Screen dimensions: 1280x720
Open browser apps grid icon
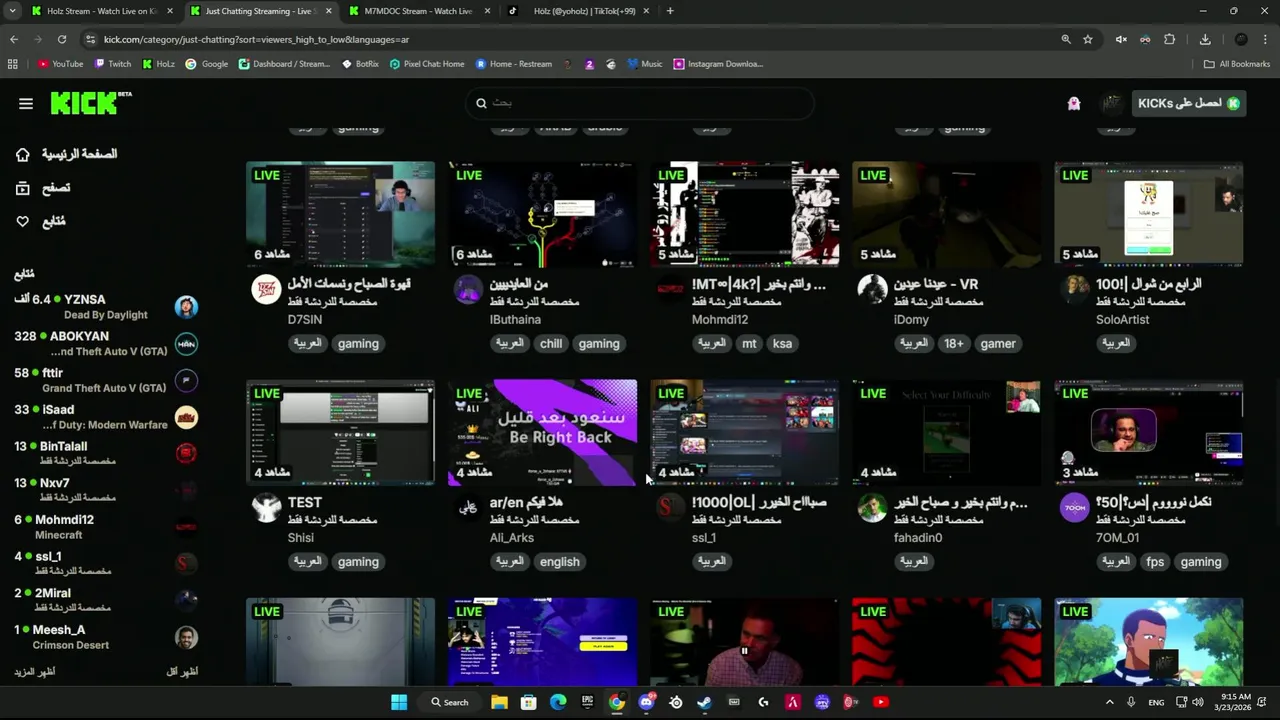tap(12, 64)
